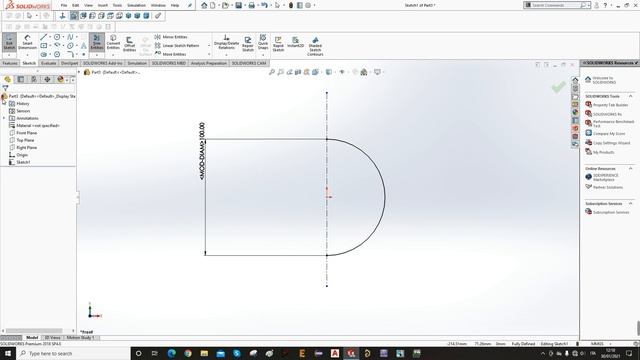Click the Undo icon in top toolbar
This screenshot has width=640, height=360.
[264, 5]
